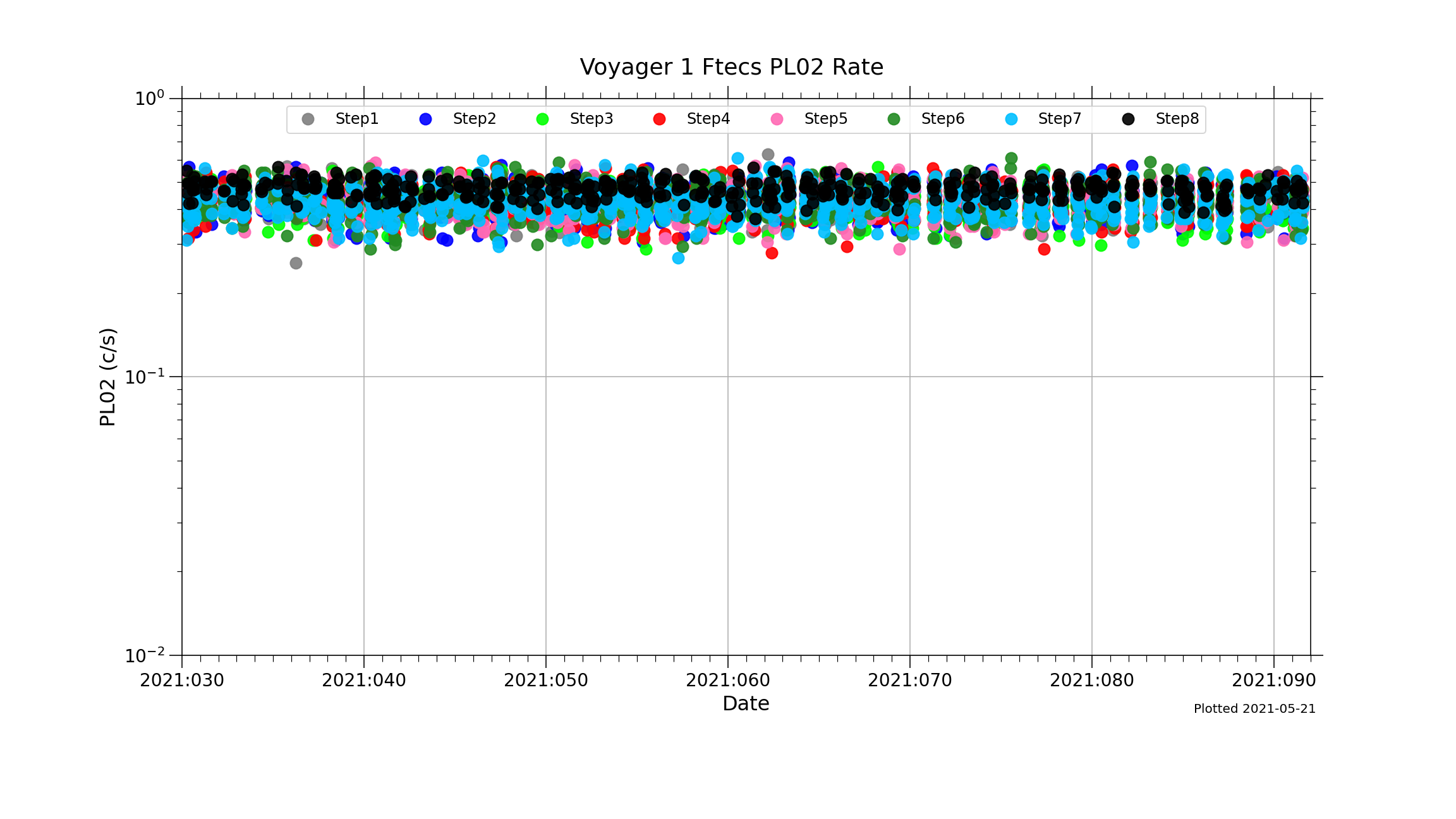Viewport: 1456px width, 819px height.
Task: Click the Date x-axis label
Action: [x=746, y=703]
